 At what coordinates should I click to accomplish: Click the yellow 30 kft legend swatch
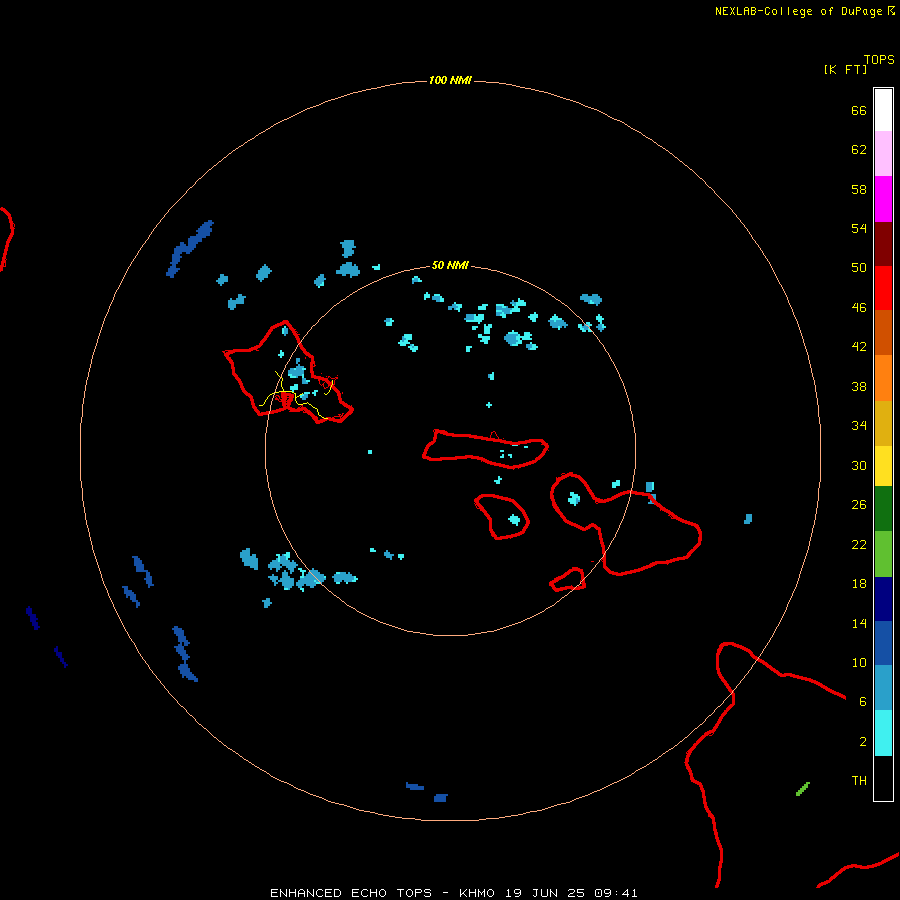click(x=883, y=466)
